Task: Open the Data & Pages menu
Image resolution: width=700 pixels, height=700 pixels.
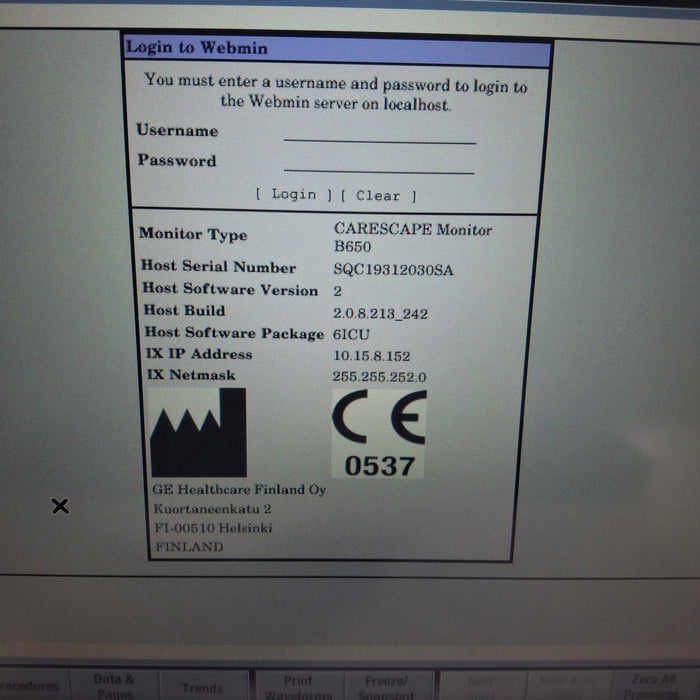Action: click(114, 685)
